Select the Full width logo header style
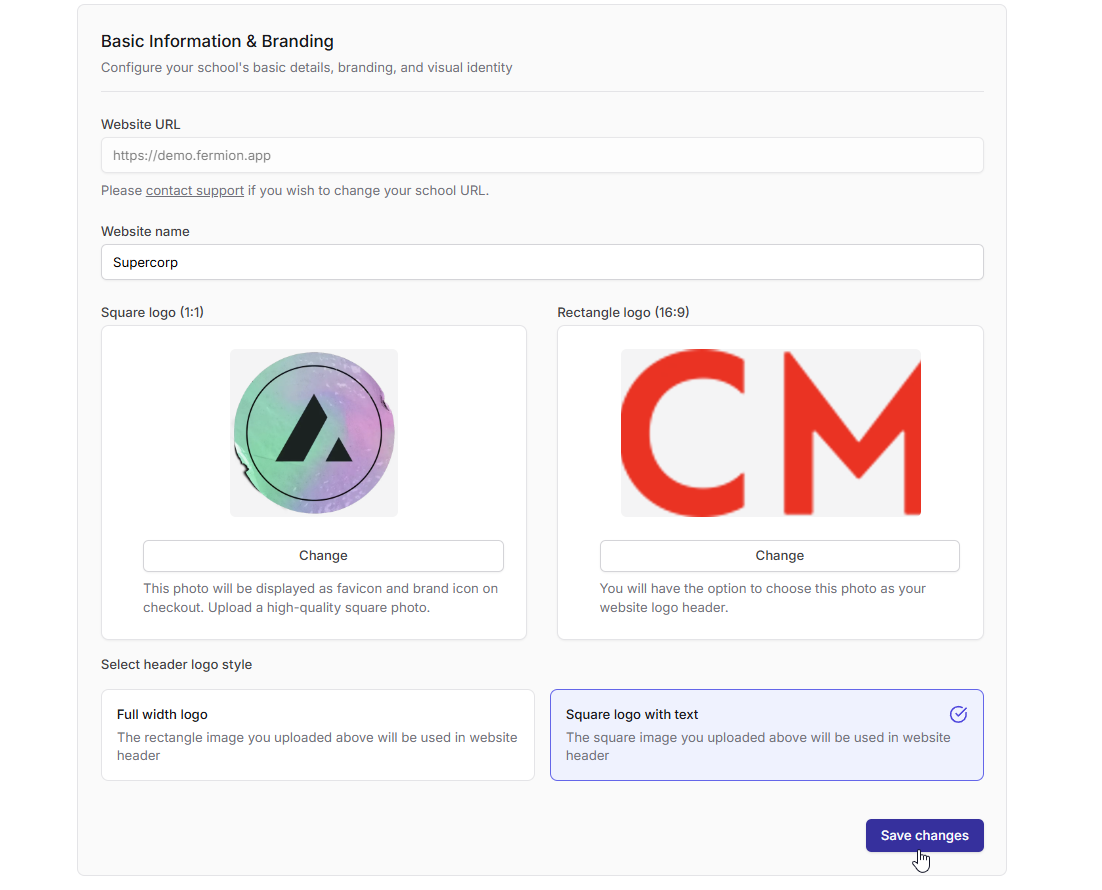Viewport: 1102px width, 890px height. click(317, 734)
